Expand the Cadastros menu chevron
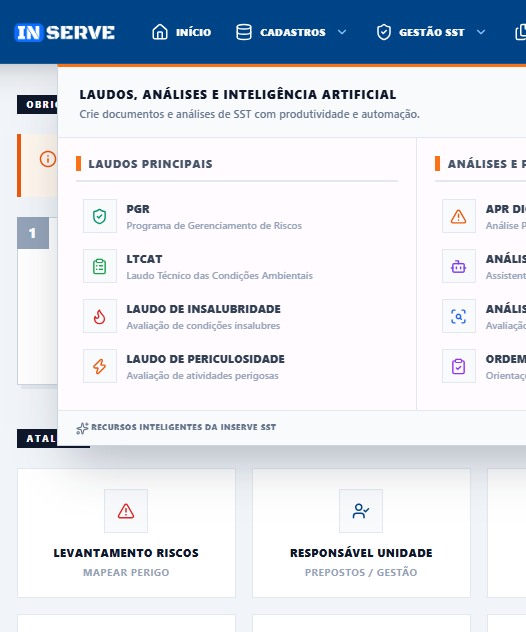526x632 pixels. pyautogui.click(x=342, y=32)
